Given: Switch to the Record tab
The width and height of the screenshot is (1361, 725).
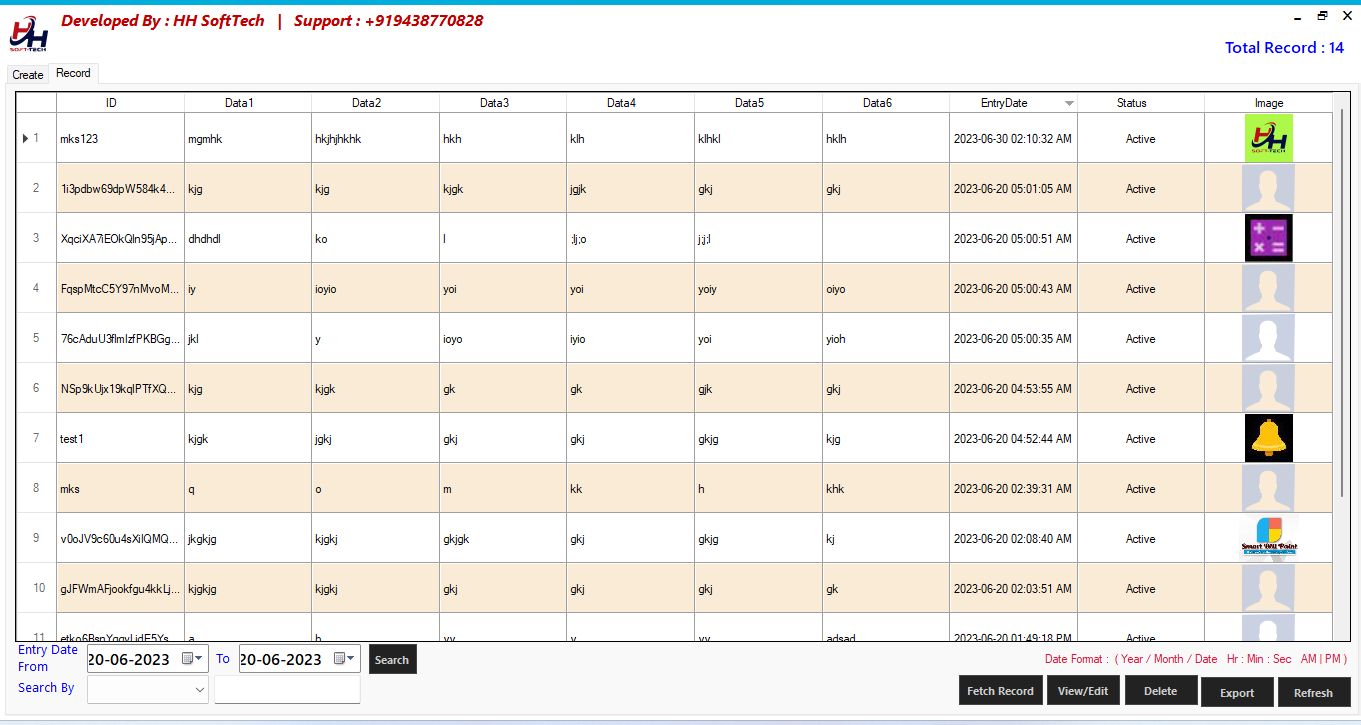Looking at the screenshot, I should click(73, 73).
